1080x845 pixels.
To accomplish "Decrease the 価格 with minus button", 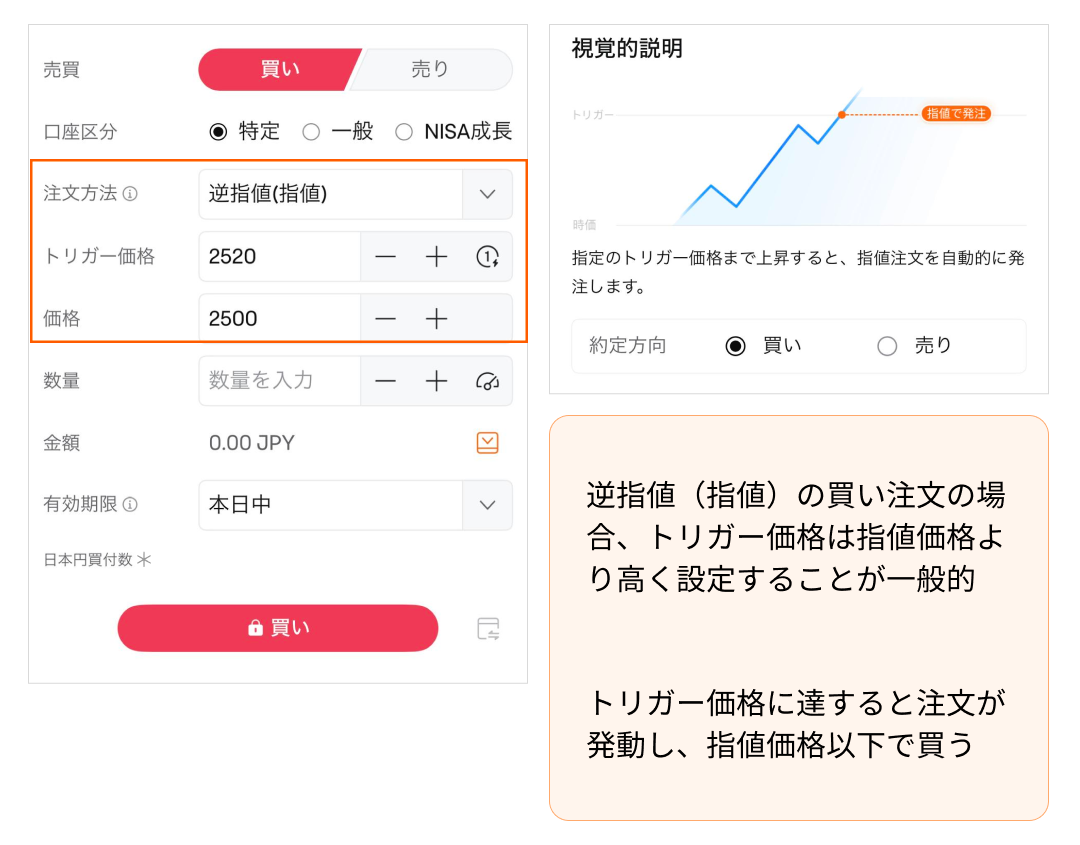I will pos(385,319).
